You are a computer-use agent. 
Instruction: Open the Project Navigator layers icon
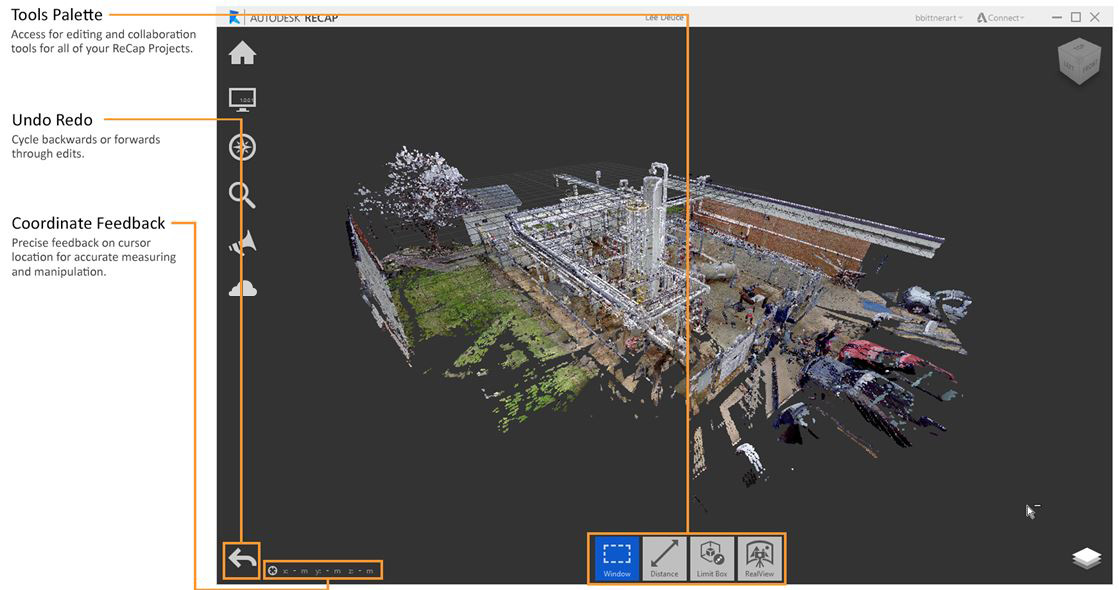point(1086,558)
